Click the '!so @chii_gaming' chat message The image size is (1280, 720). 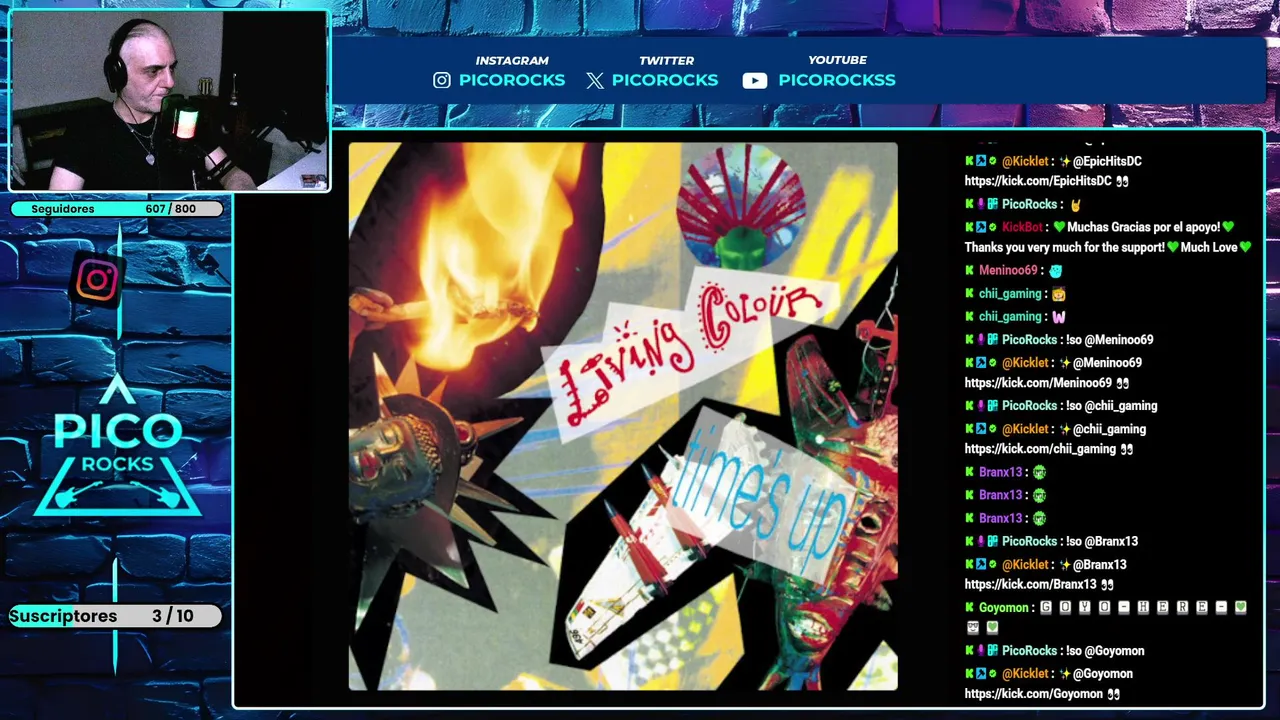[x=1111, y=406]
